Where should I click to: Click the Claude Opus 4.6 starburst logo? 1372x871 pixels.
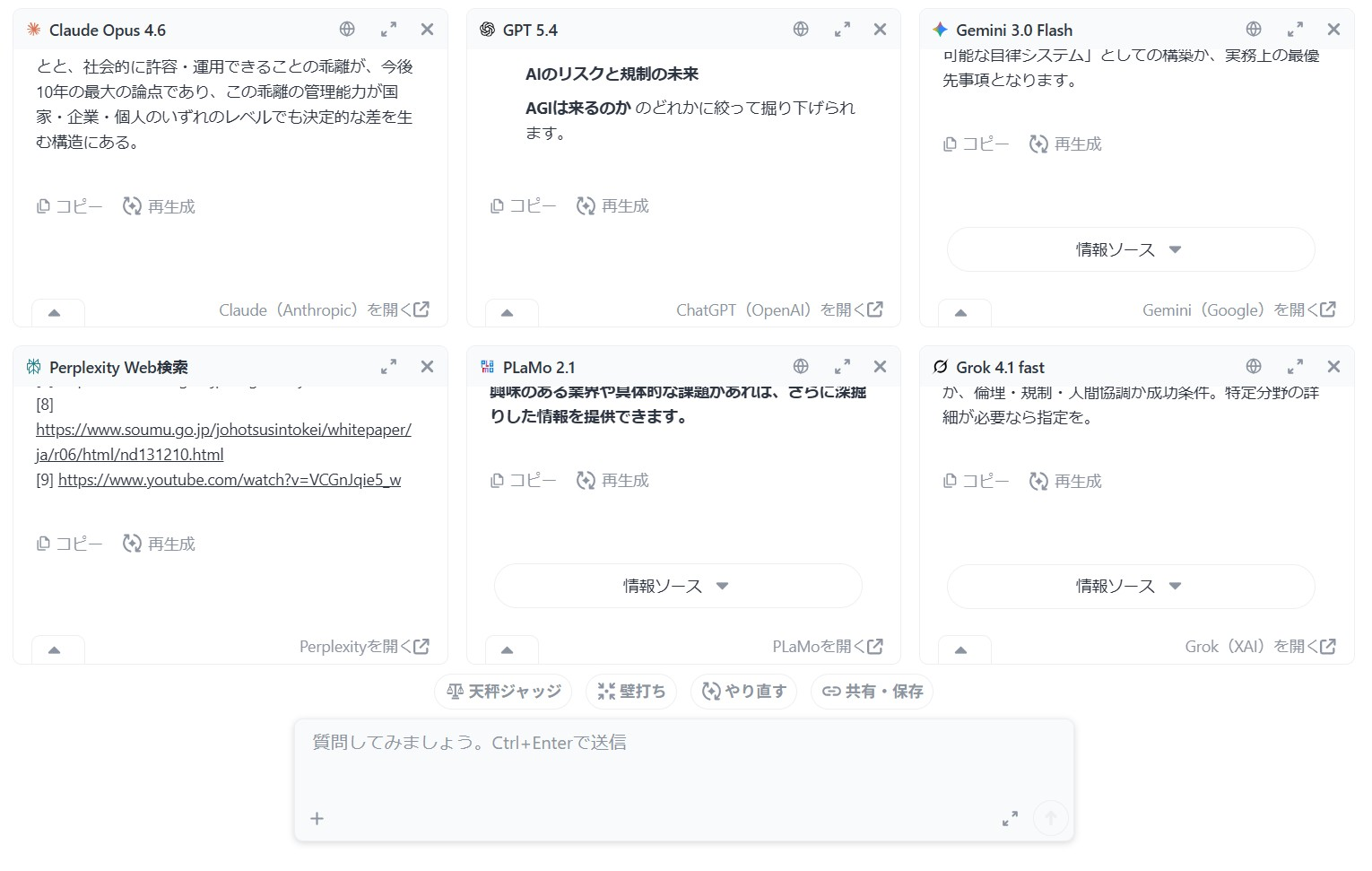(x=34, y=30)
